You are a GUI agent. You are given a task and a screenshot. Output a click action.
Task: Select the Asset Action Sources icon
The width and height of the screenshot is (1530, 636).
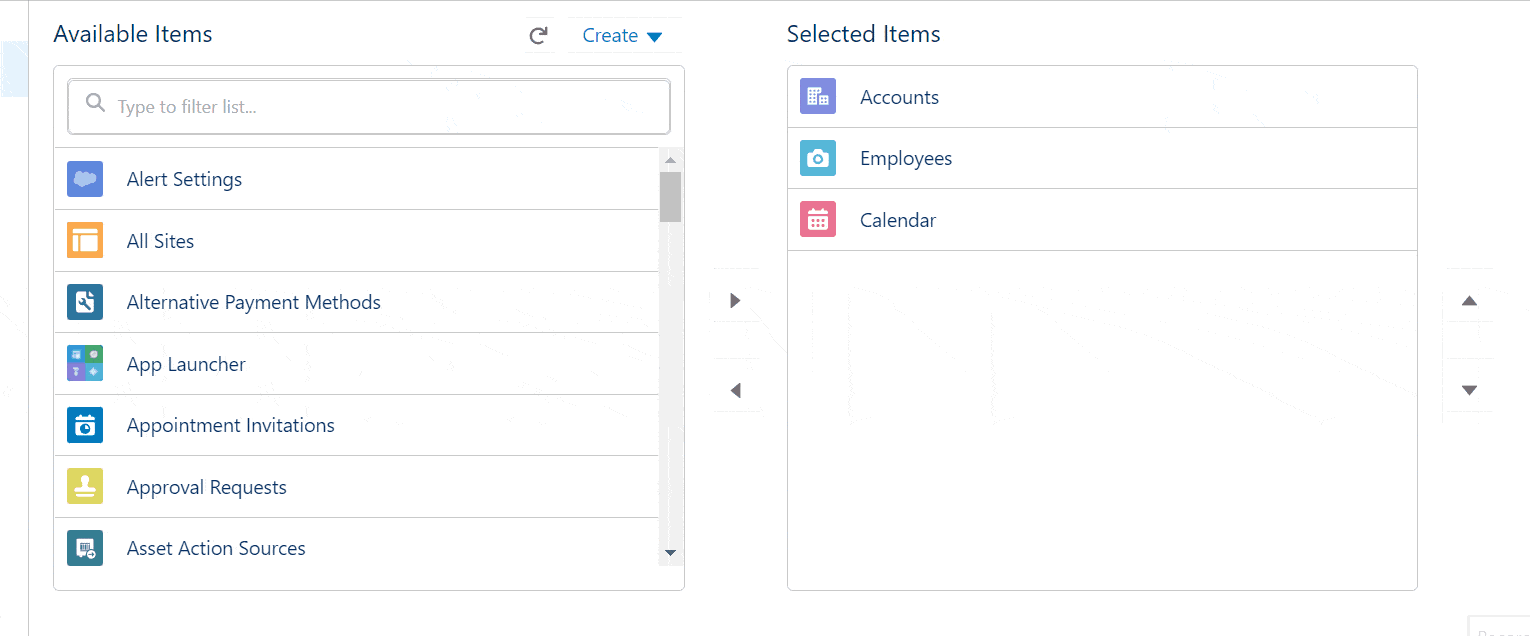(85, 547)
